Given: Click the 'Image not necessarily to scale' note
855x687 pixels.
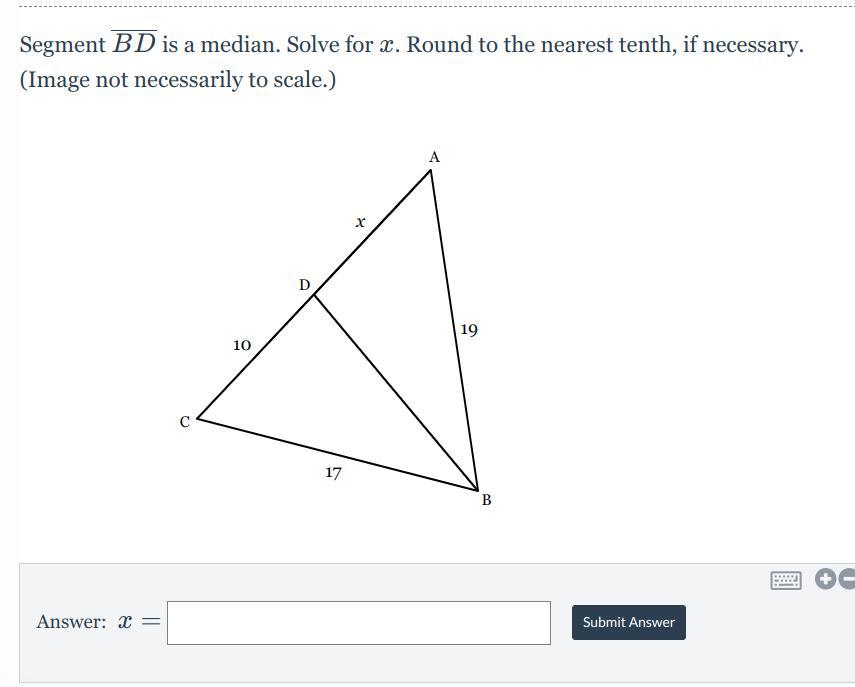Looking at the screenshot, I should (x=178, y=80).
